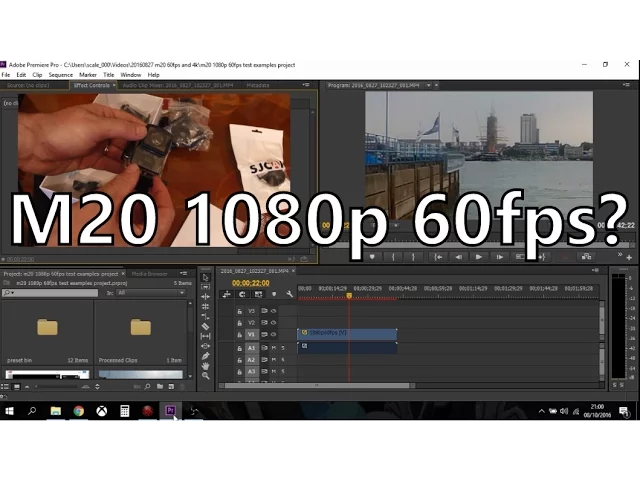Select the 1080p60fps video clip on V1

(x=347, y=334)
